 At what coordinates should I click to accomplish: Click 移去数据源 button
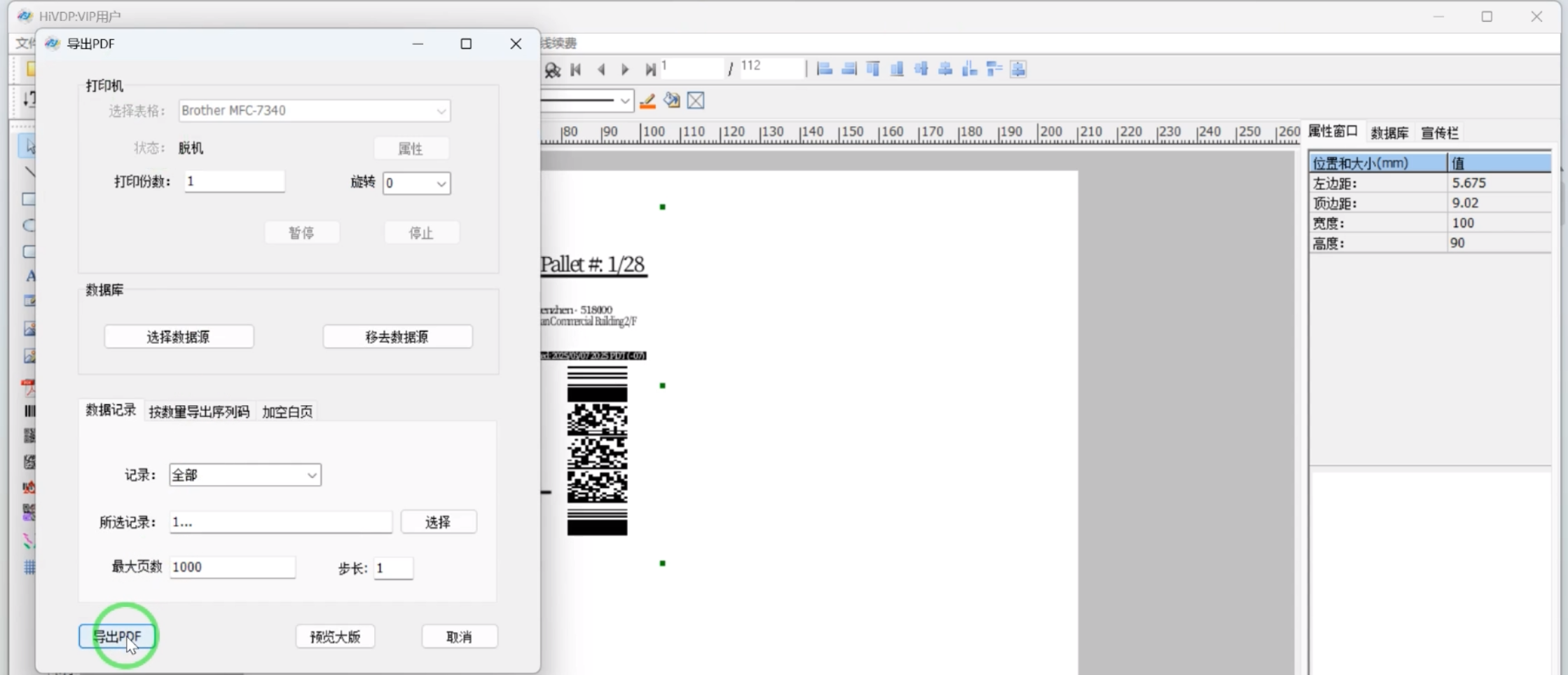coord(397,337)
